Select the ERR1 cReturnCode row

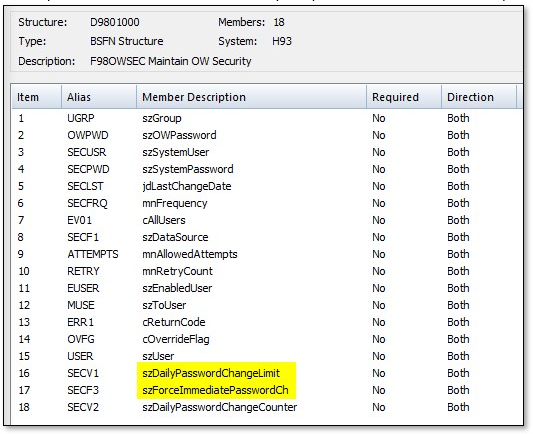(267, 322)
